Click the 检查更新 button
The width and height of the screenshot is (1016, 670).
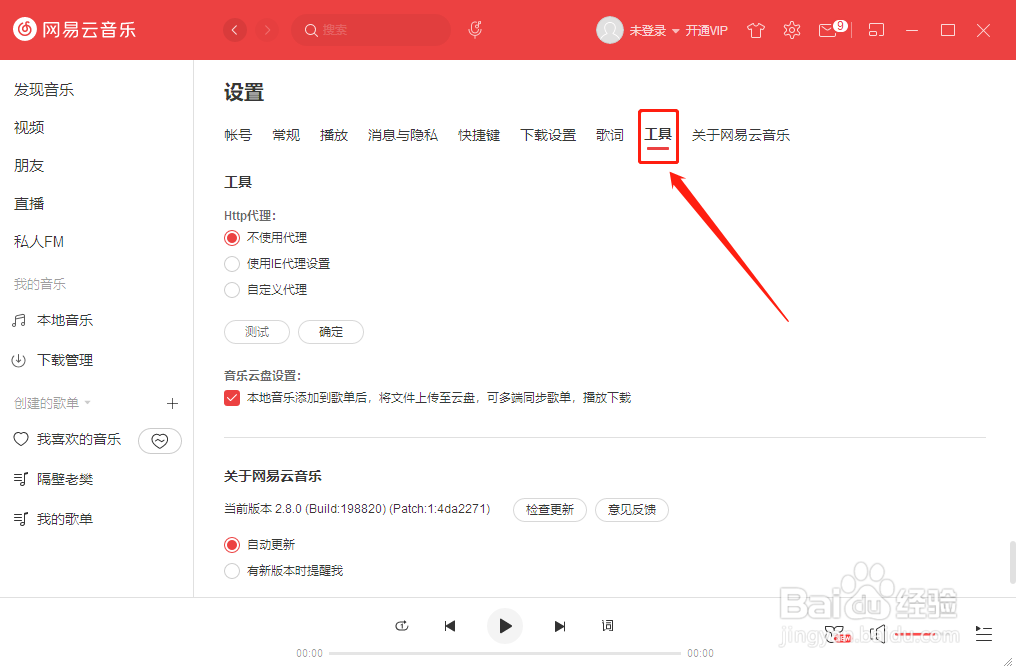pos(549,509)
